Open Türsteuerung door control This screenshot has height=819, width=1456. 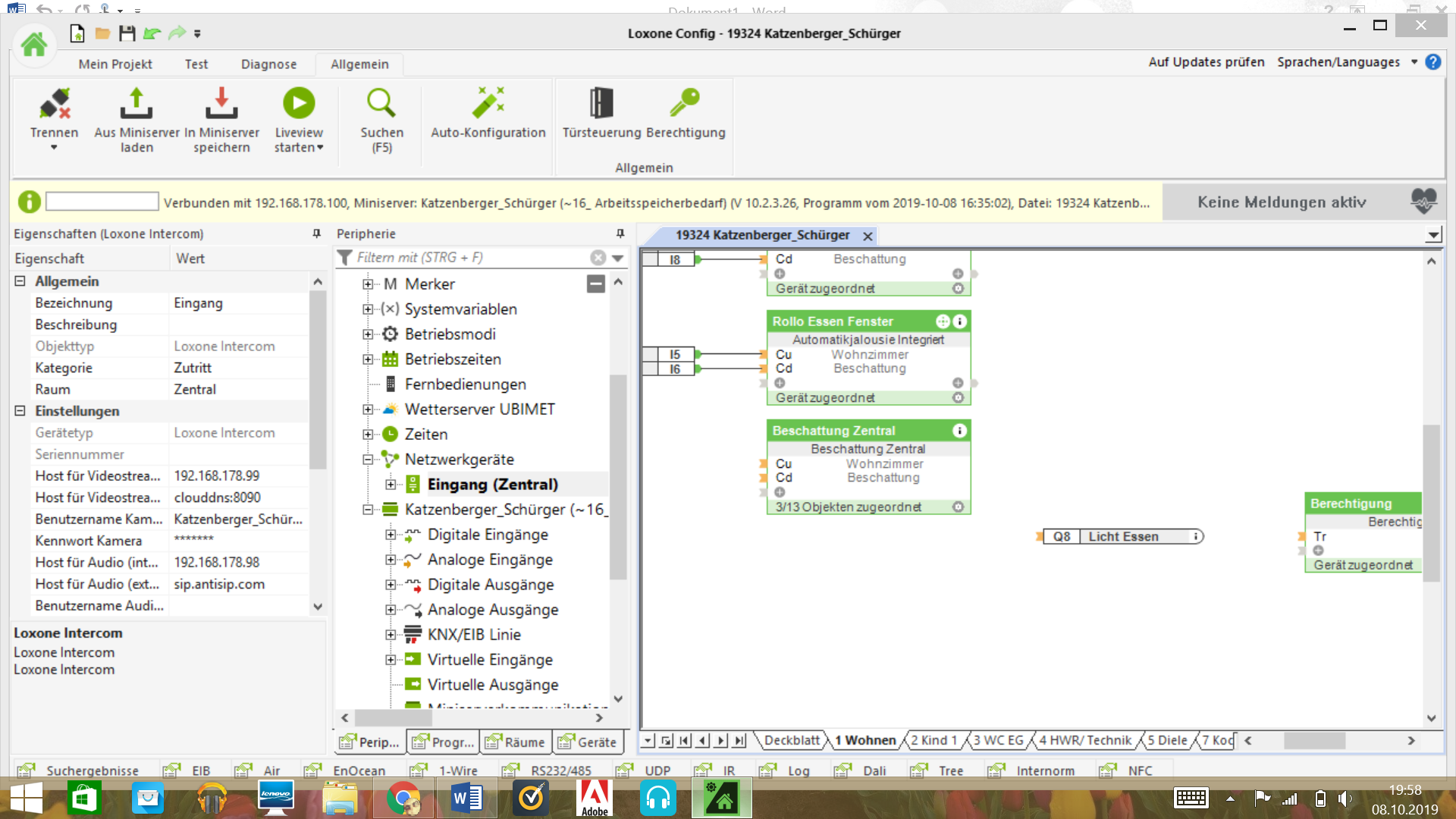click(x=601, y=104)
